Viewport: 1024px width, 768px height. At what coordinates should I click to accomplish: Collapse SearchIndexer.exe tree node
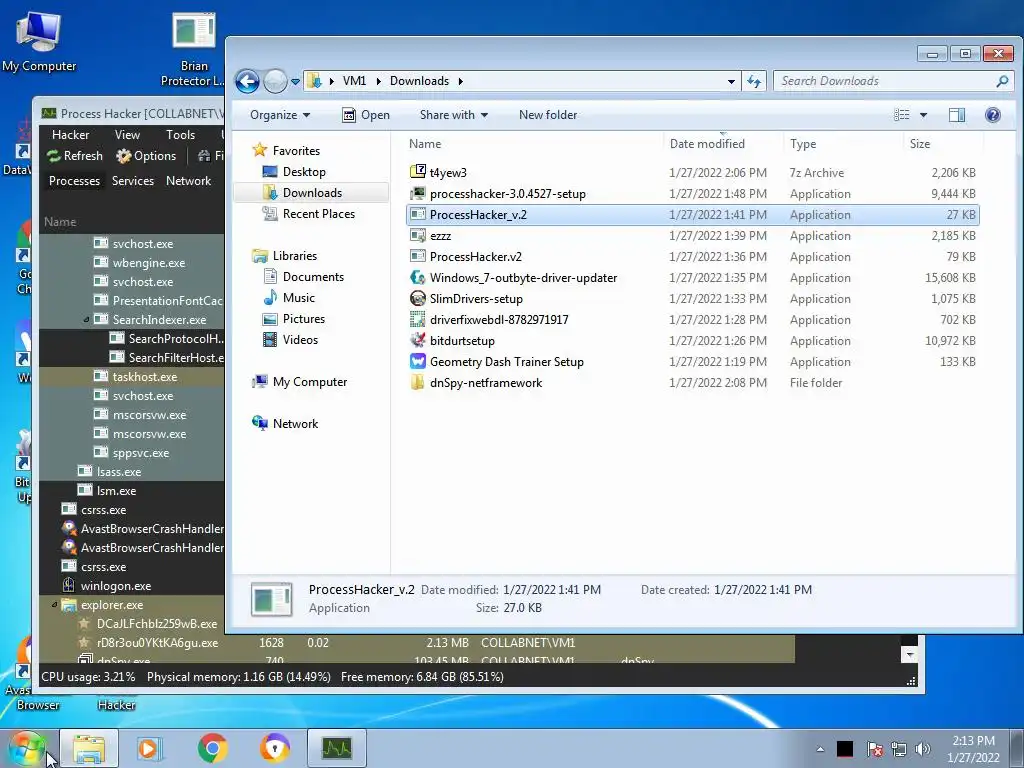tap(86, 320)
